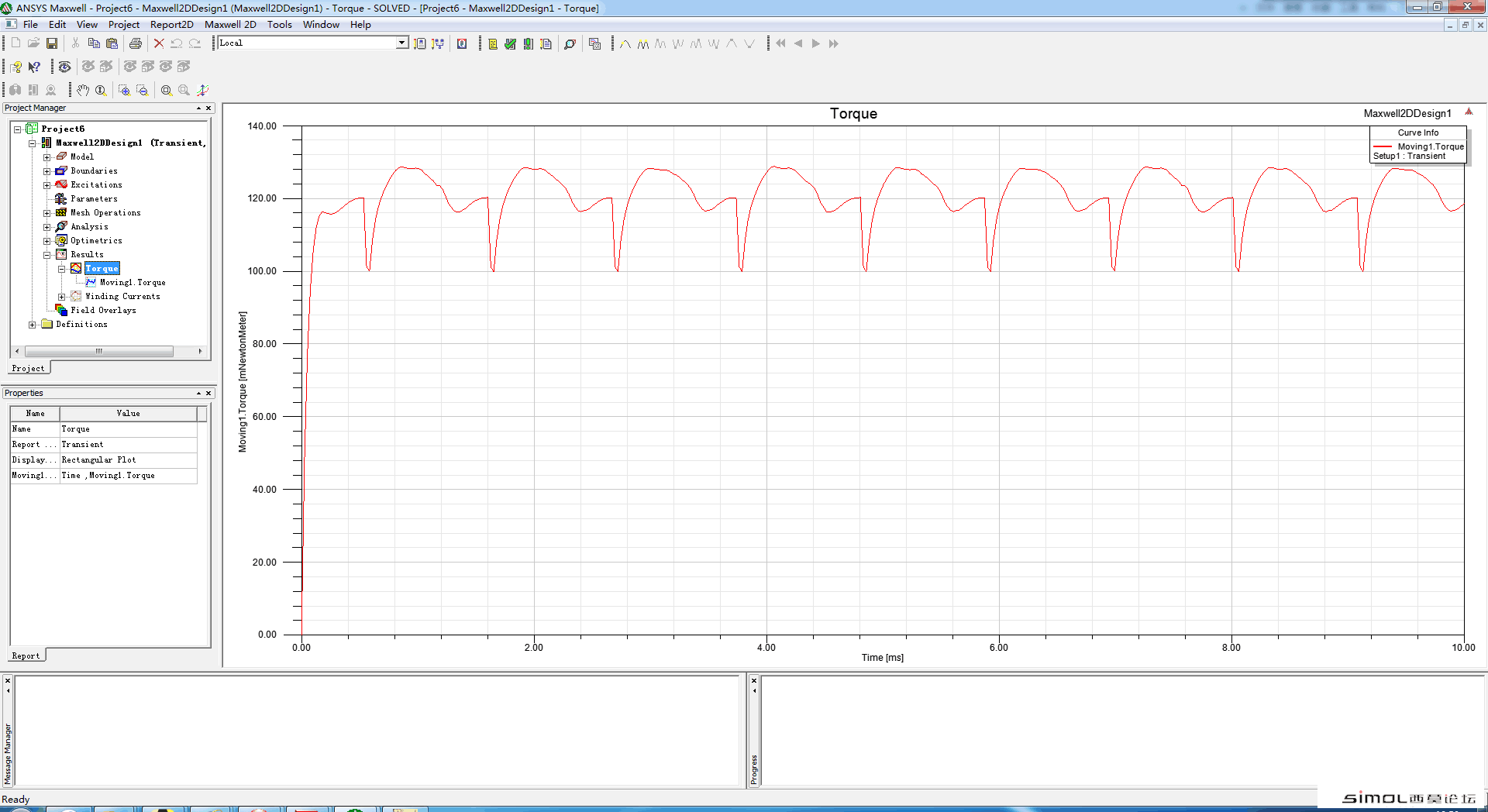The width and height of the screenshot is (1488, 812).
Task: Expand the Definitions folder node
Action: coord(32,325)
